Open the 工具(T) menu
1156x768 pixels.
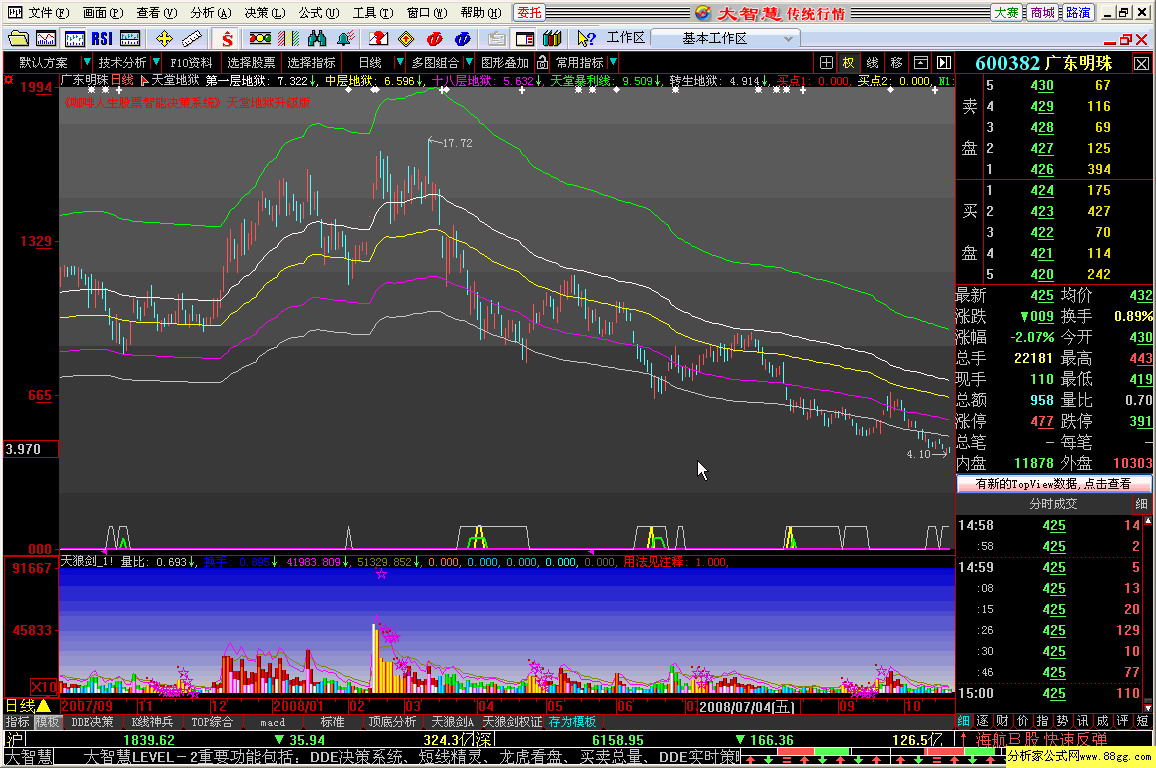click(373, 13)
